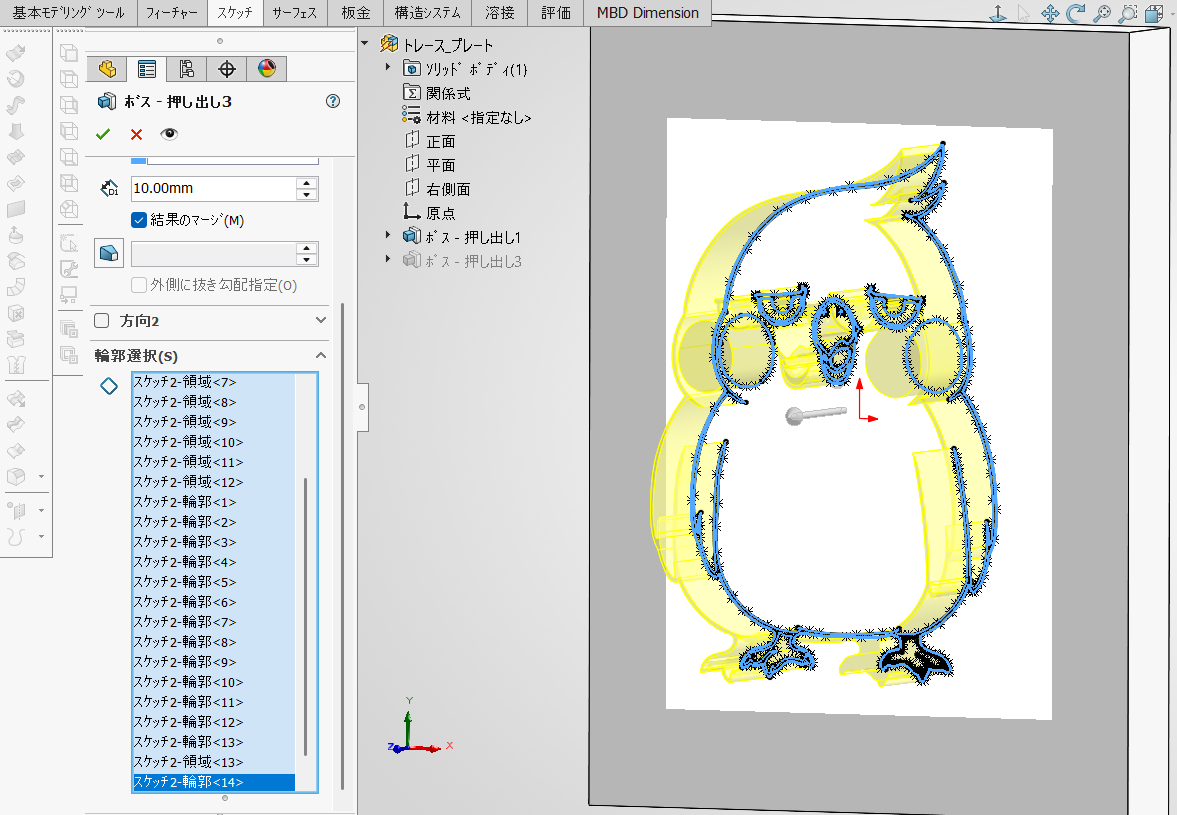The image size is (1177, 815).
Task: Click the panel collapse handle
Action: [x=363, y=407]
